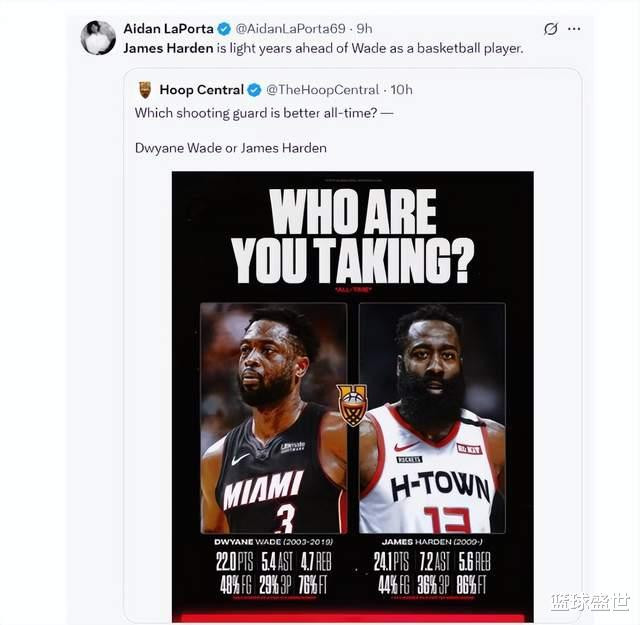
Task: Click Aidan LaPorta's profile avatar
Action: [98, 38]
